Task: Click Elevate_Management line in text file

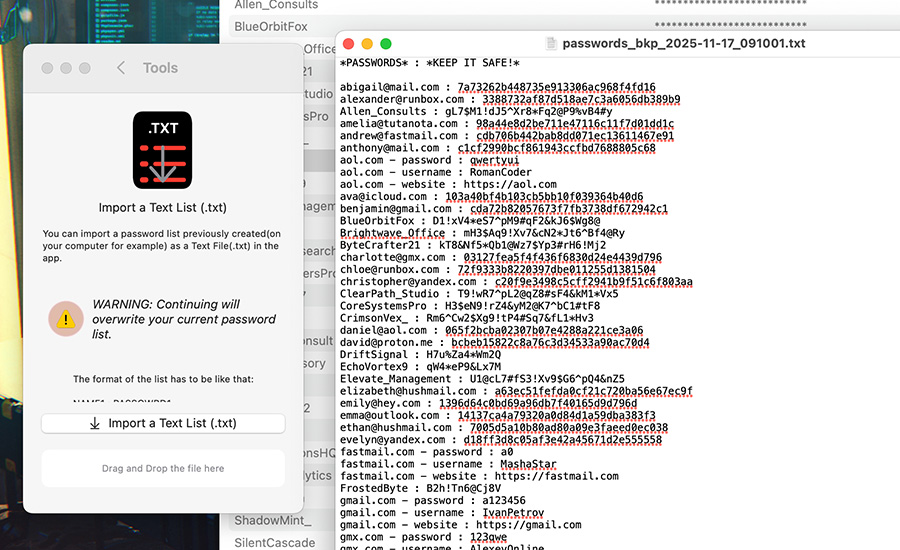Action: [482, 378]
